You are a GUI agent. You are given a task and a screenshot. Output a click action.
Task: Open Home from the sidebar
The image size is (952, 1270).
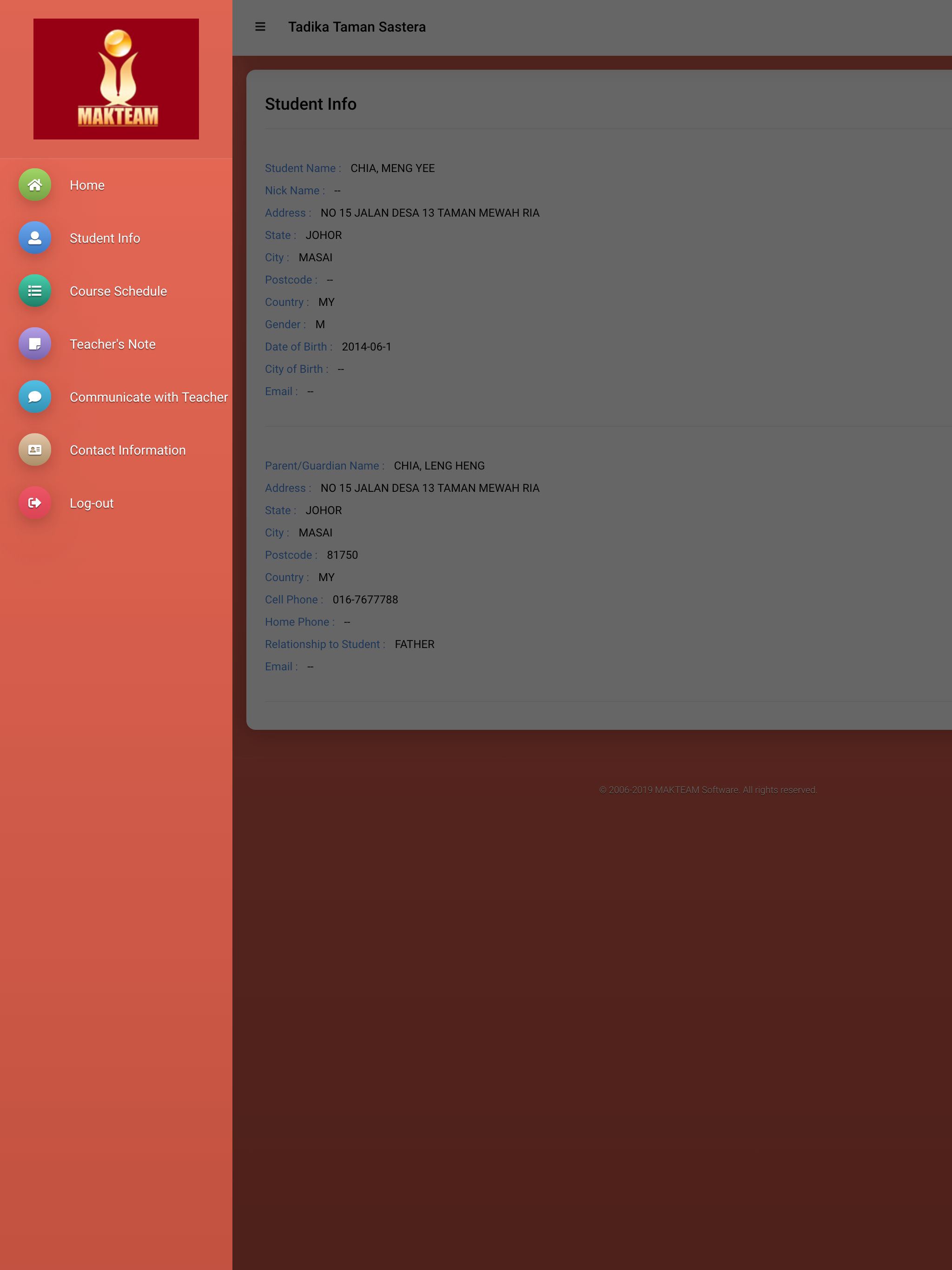pos(87,185)
